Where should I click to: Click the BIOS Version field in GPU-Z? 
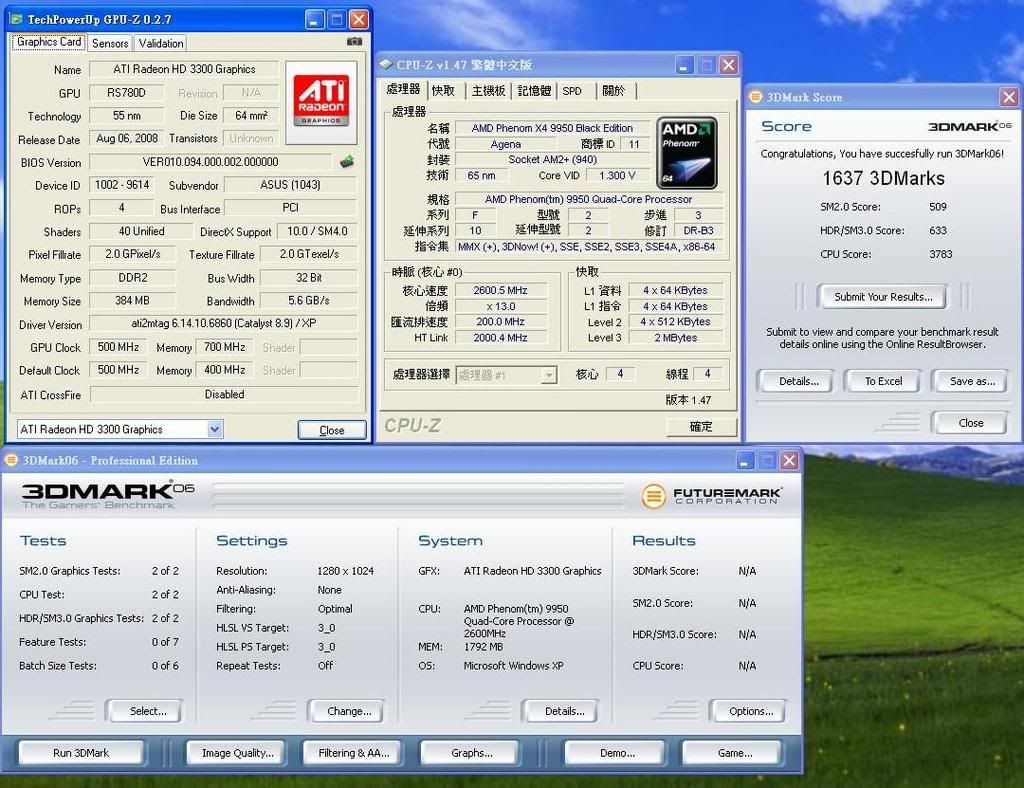(x=210, y=162)
